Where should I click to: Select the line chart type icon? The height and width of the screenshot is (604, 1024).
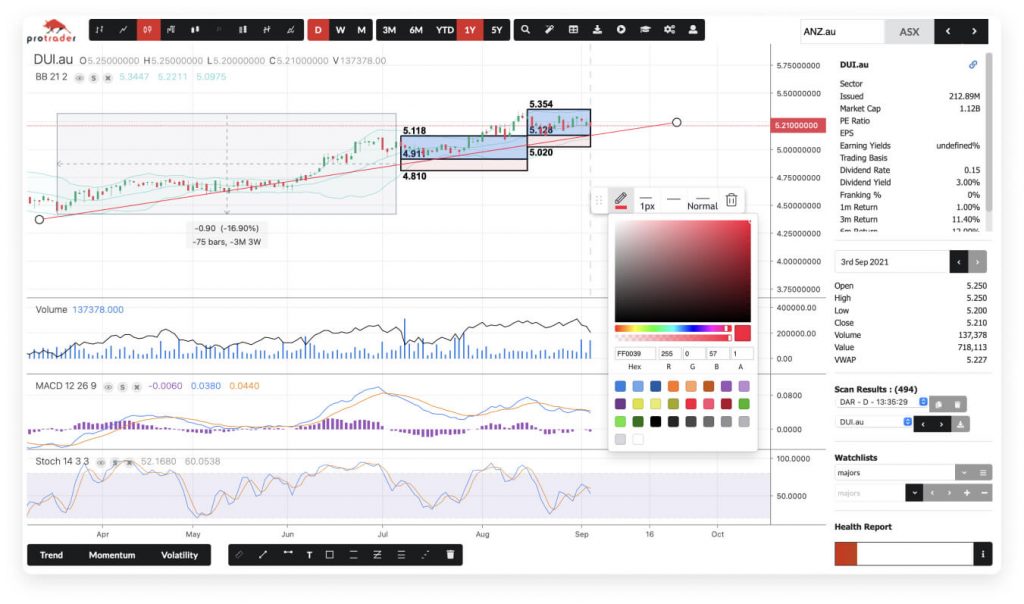pos(123,29)
